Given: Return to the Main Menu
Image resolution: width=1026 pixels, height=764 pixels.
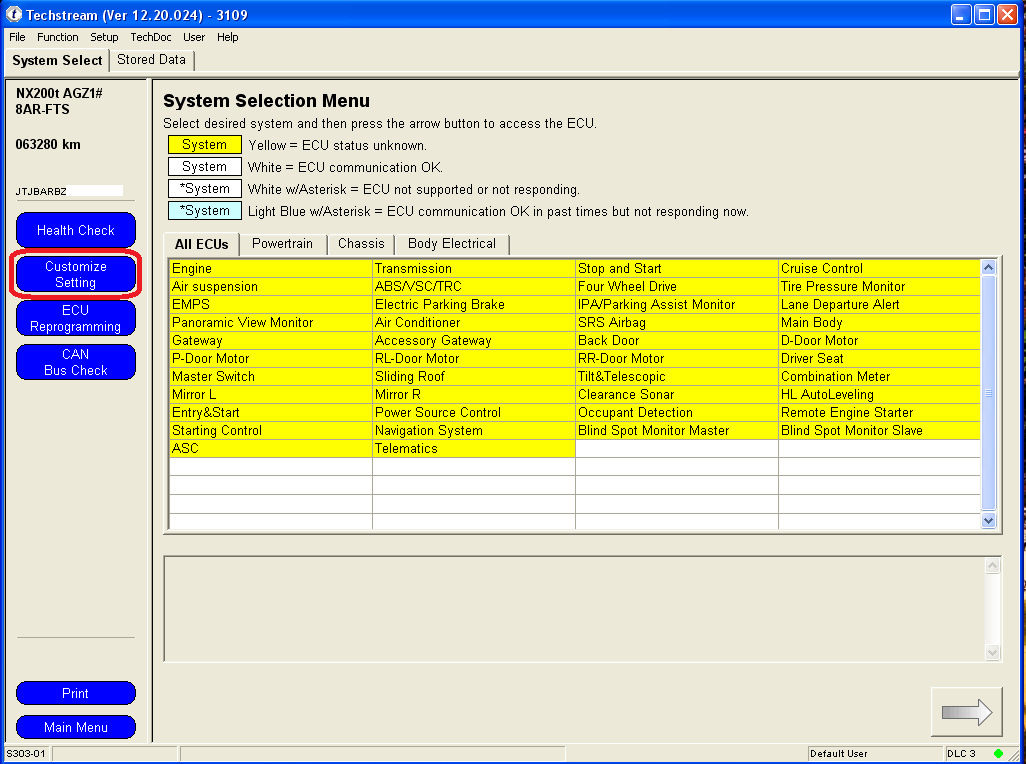Looking at the screenshot, I should pos(76,727).
